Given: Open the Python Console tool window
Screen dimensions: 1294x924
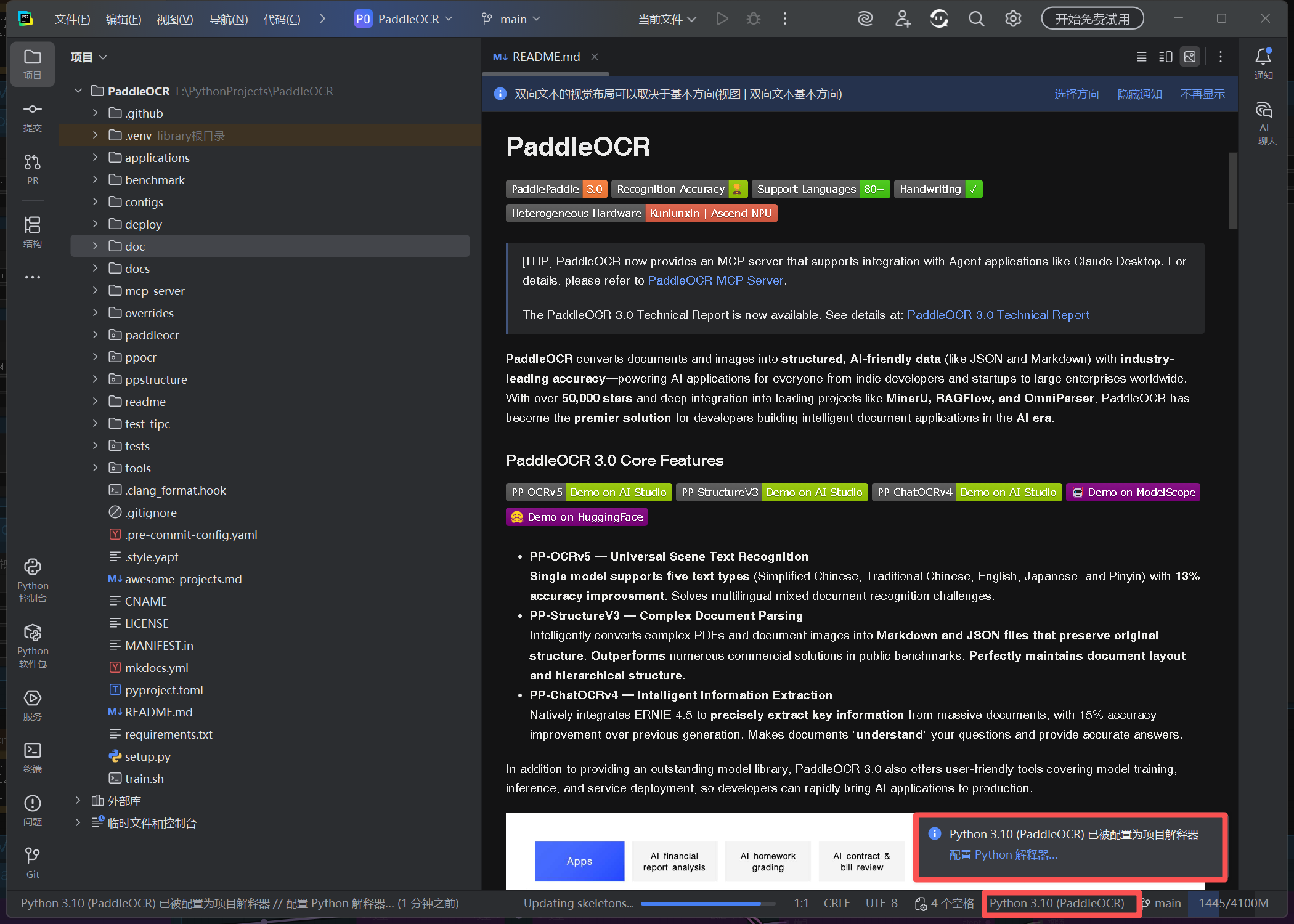Looking at the screenshot, I should (32, 580).
